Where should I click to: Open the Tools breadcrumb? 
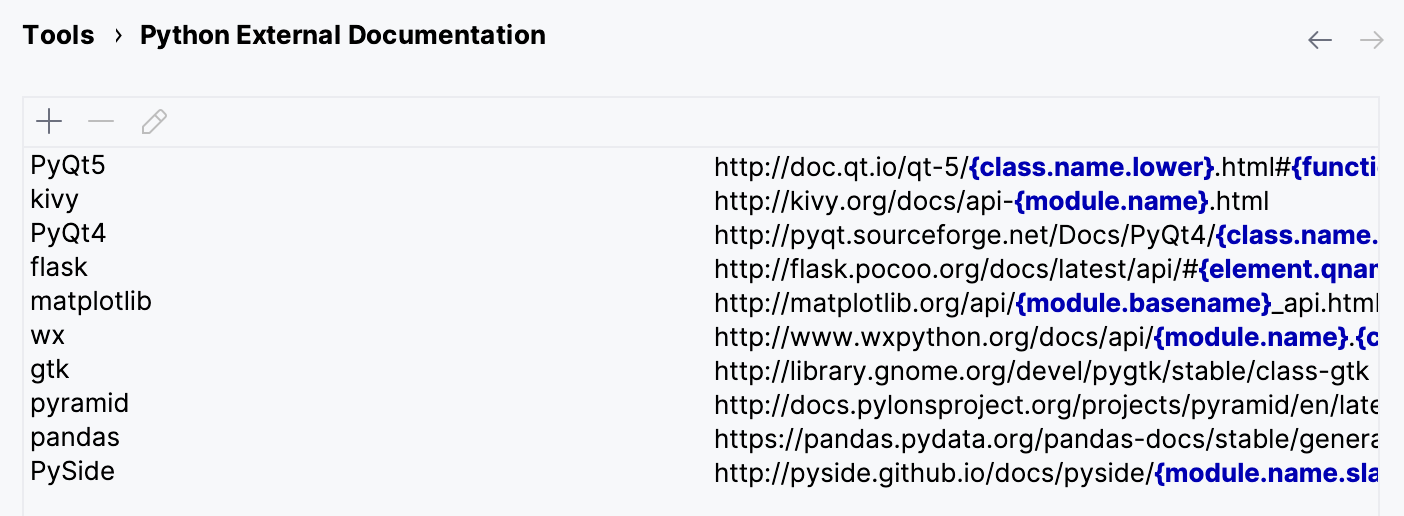[58, 35]
